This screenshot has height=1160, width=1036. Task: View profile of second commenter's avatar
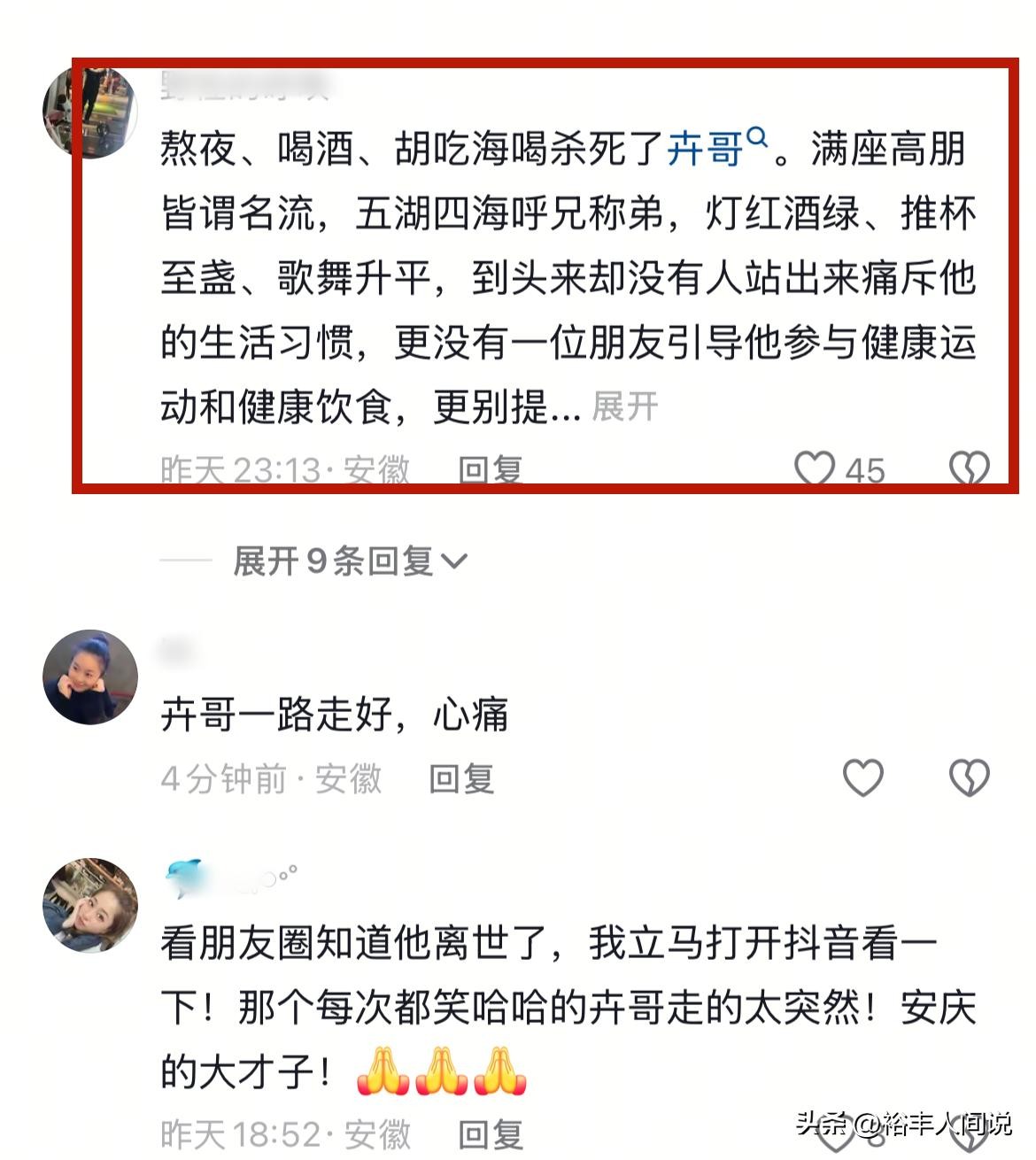coord(90,677)
